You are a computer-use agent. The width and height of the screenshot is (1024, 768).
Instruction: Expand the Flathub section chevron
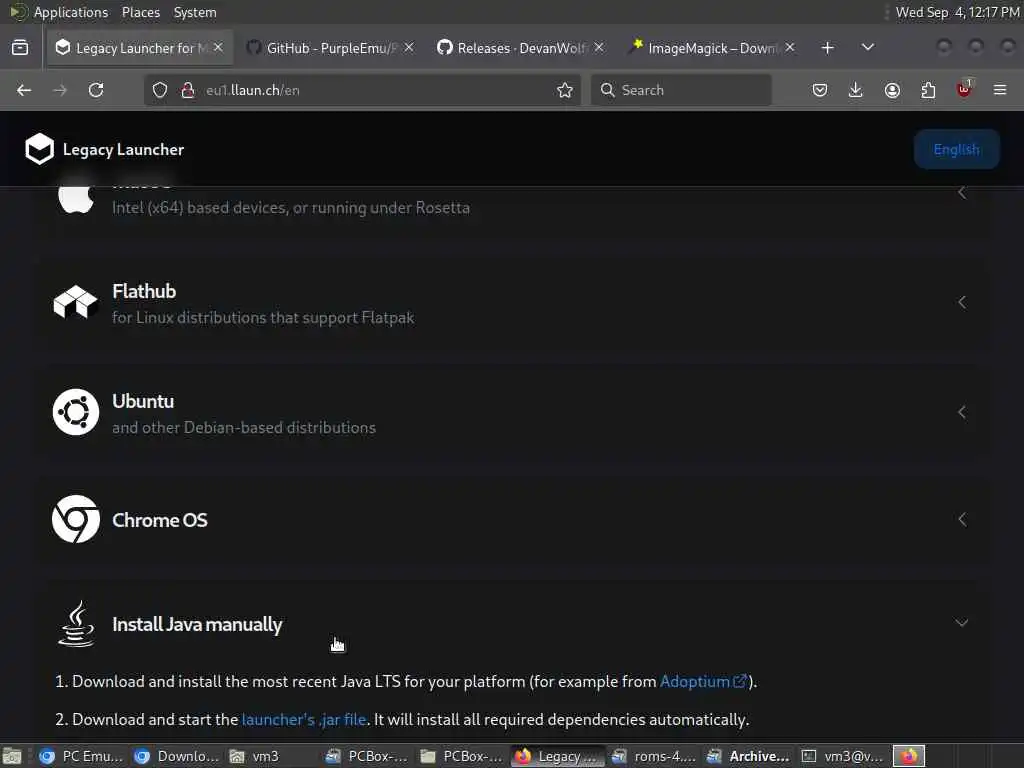961,302
